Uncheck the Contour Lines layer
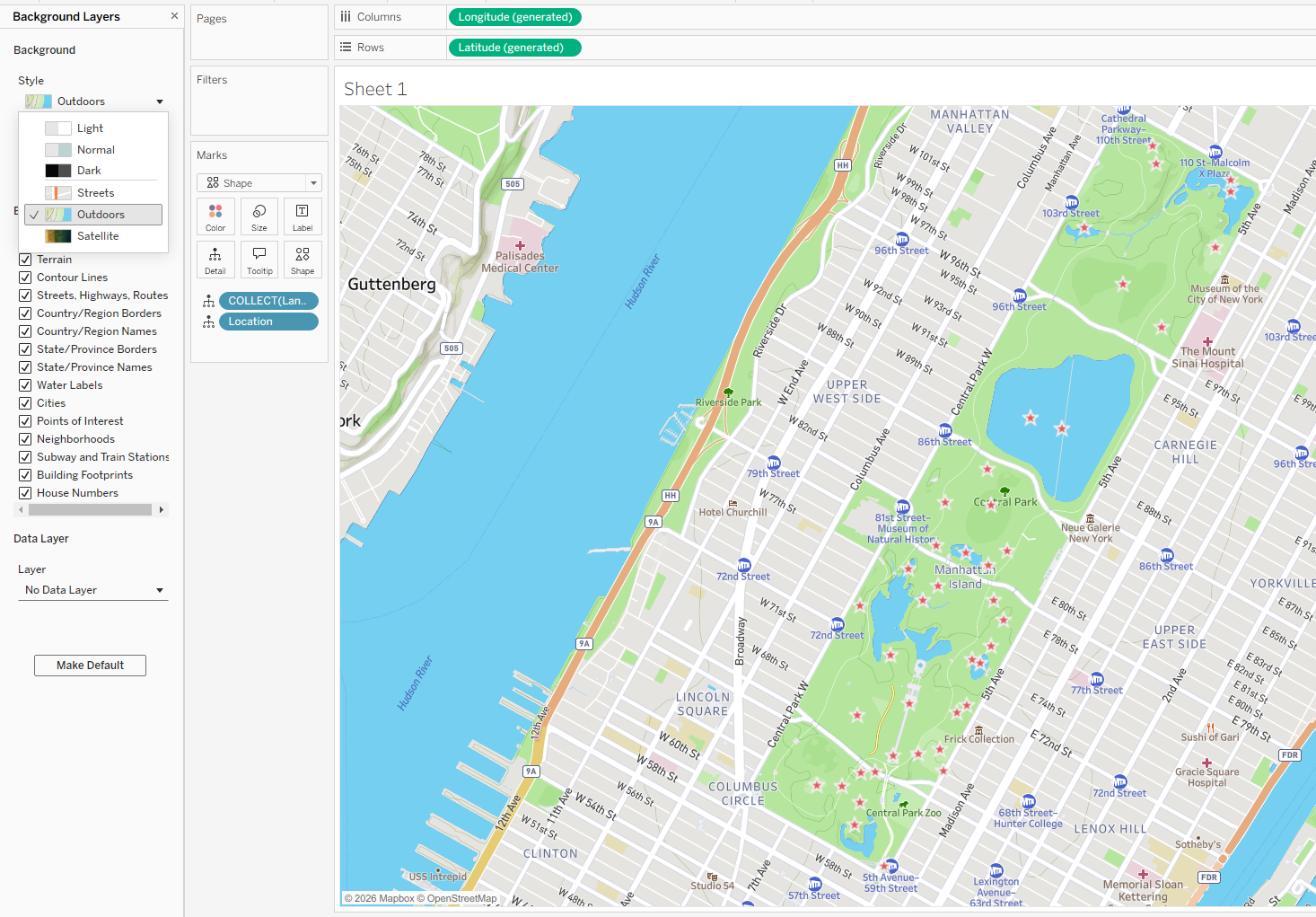Viewport: 1316px width, 917px height. pyautogui.click(x=25, y=278)
